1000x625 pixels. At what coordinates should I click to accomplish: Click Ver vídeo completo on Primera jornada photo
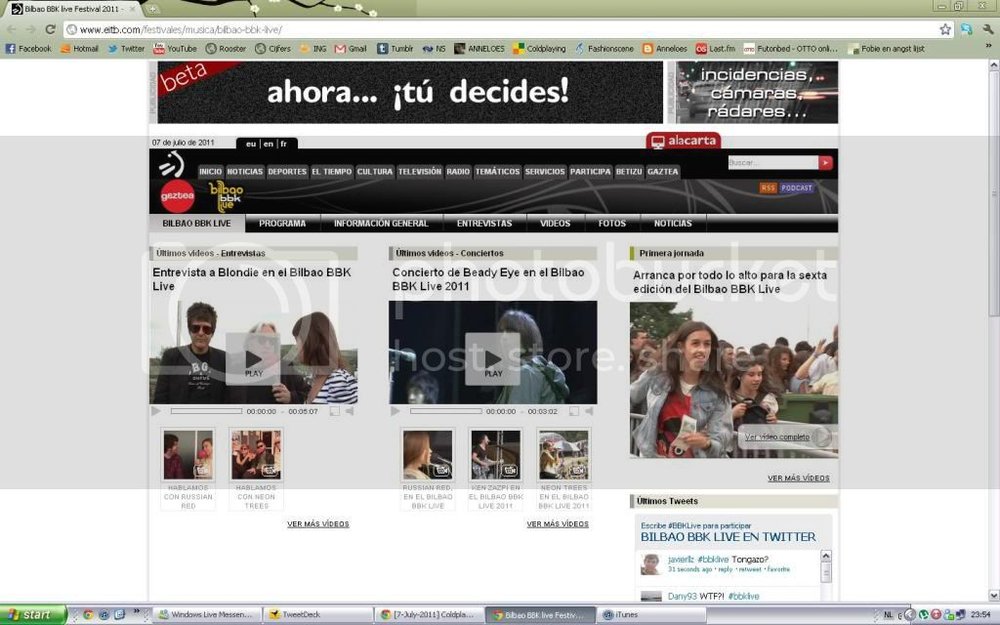click(x=777, y=437)
